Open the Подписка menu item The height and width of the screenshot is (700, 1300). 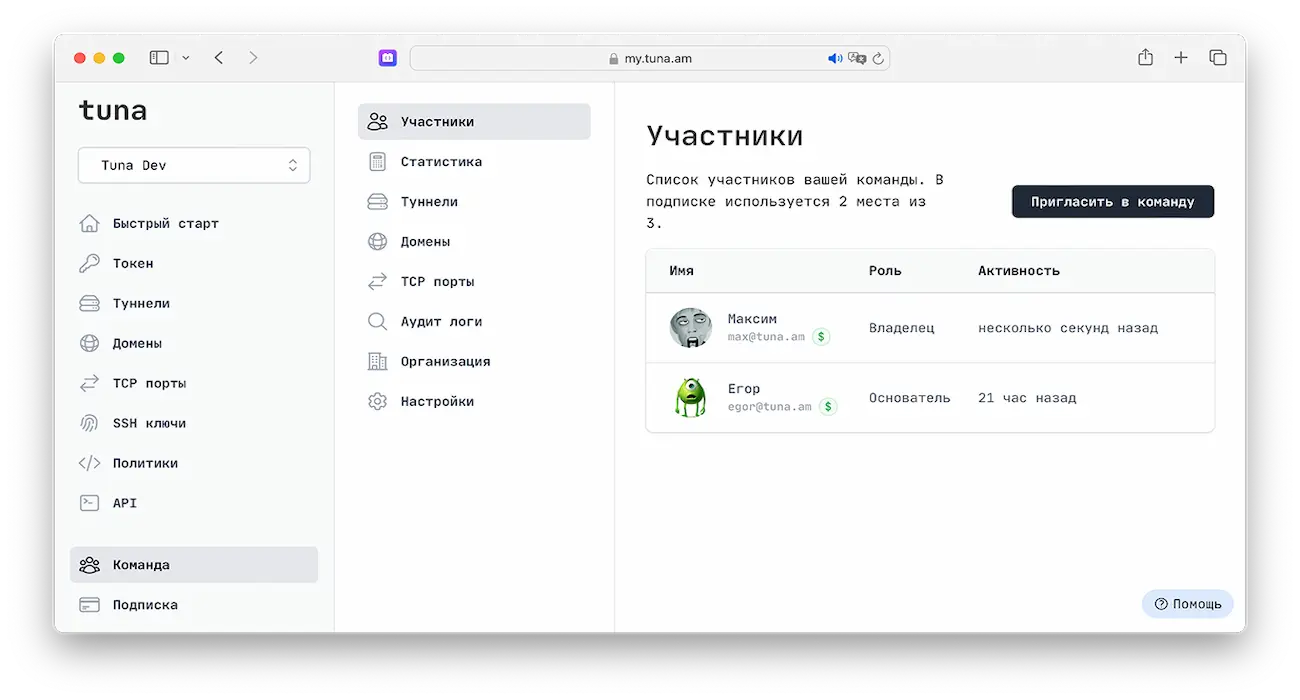tap(143, 604)
